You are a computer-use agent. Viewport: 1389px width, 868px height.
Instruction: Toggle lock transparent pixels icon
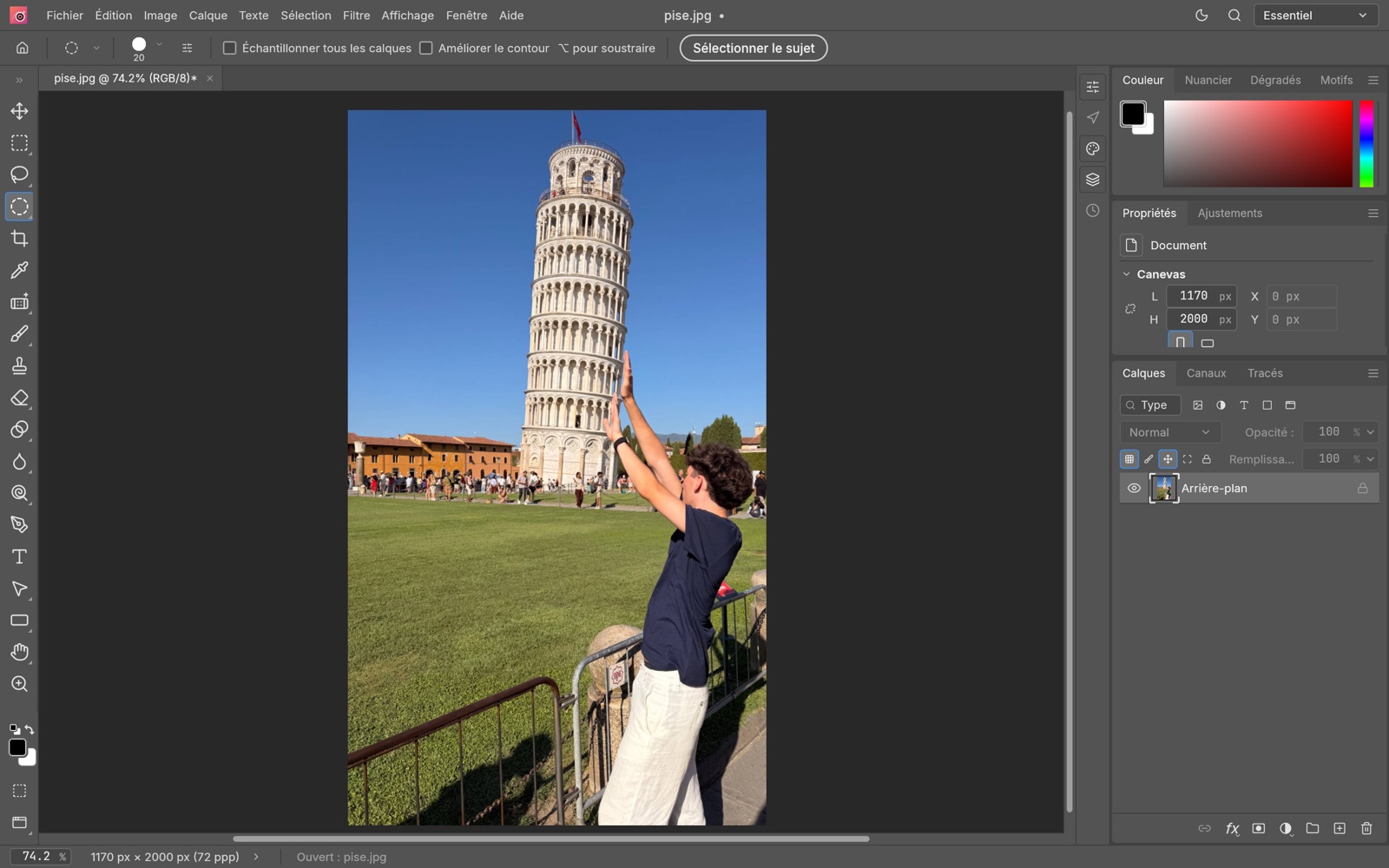(x=1129, y=459)
